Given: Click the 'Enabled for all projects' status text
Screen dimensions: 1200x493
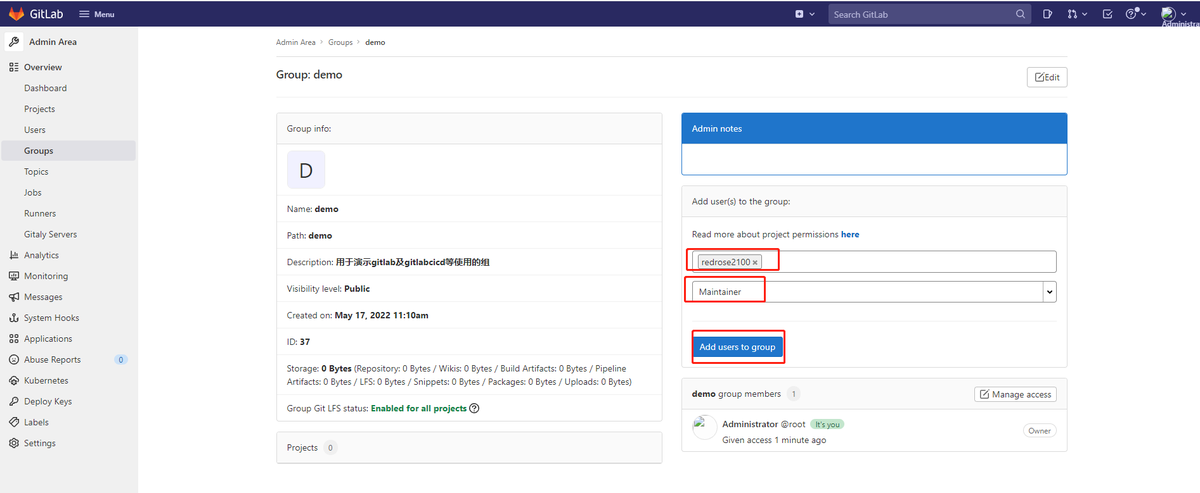Looking at the screenshot, I should [x=419, y=408].
